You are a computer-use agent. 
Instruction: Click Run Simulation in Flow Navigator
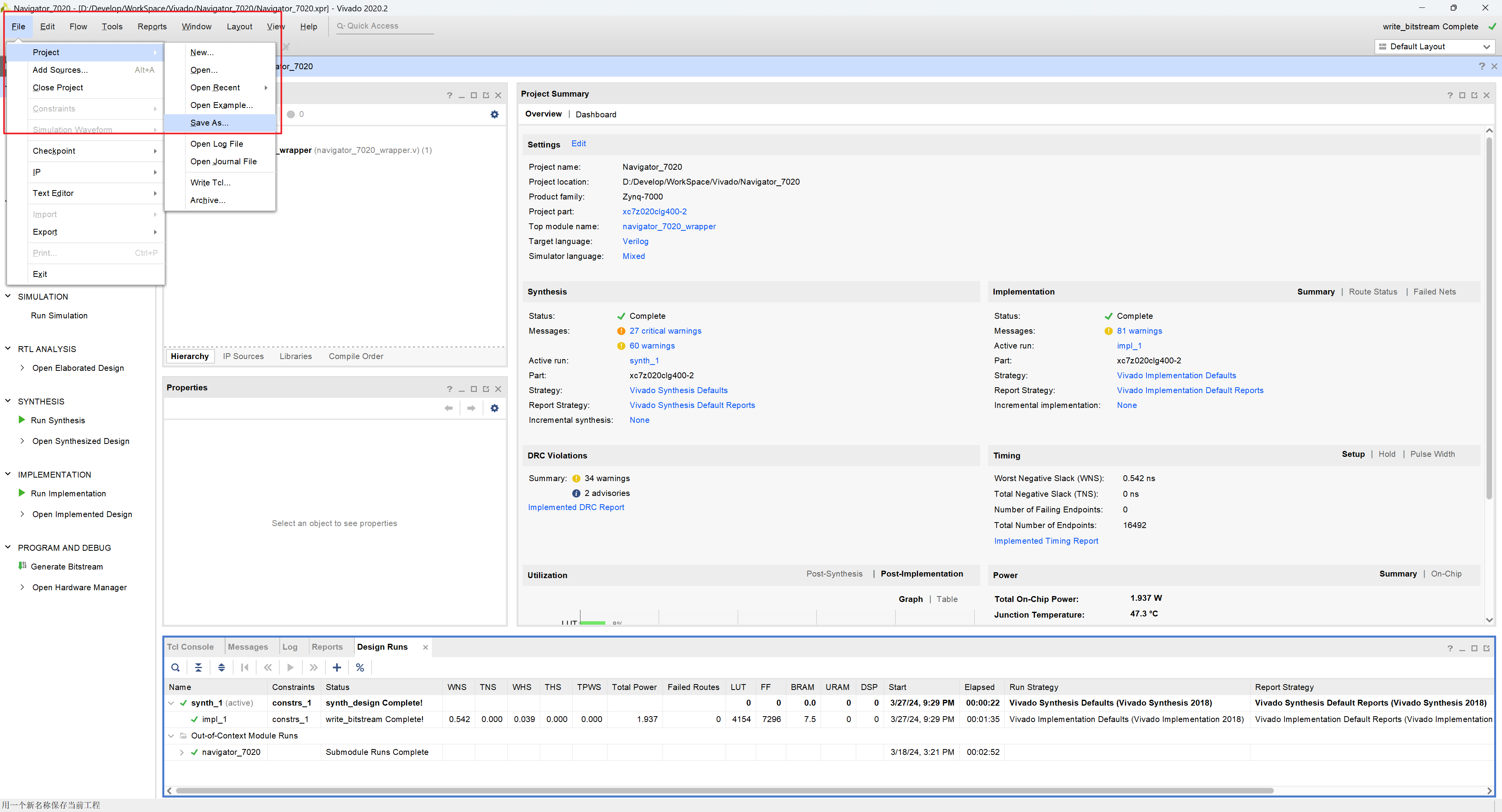tap(59, 315)
